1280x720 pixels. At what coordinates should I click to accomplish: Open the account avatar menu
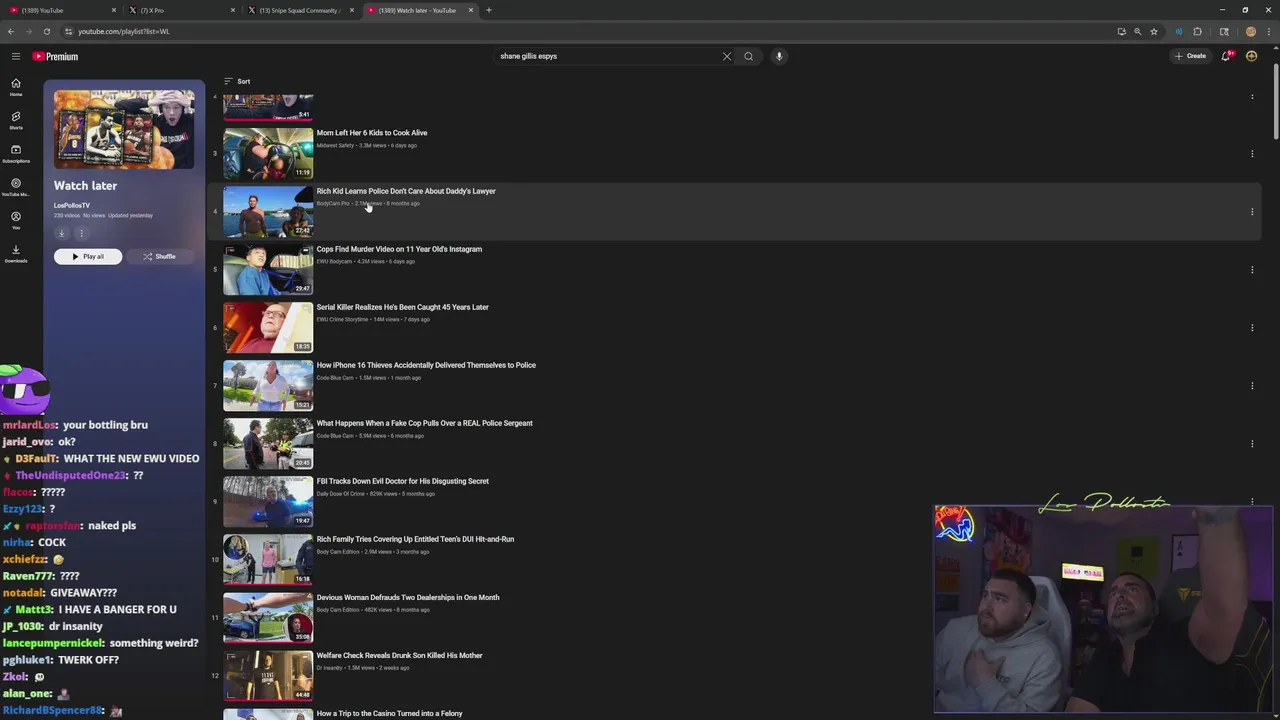(x=1251, y=56)
